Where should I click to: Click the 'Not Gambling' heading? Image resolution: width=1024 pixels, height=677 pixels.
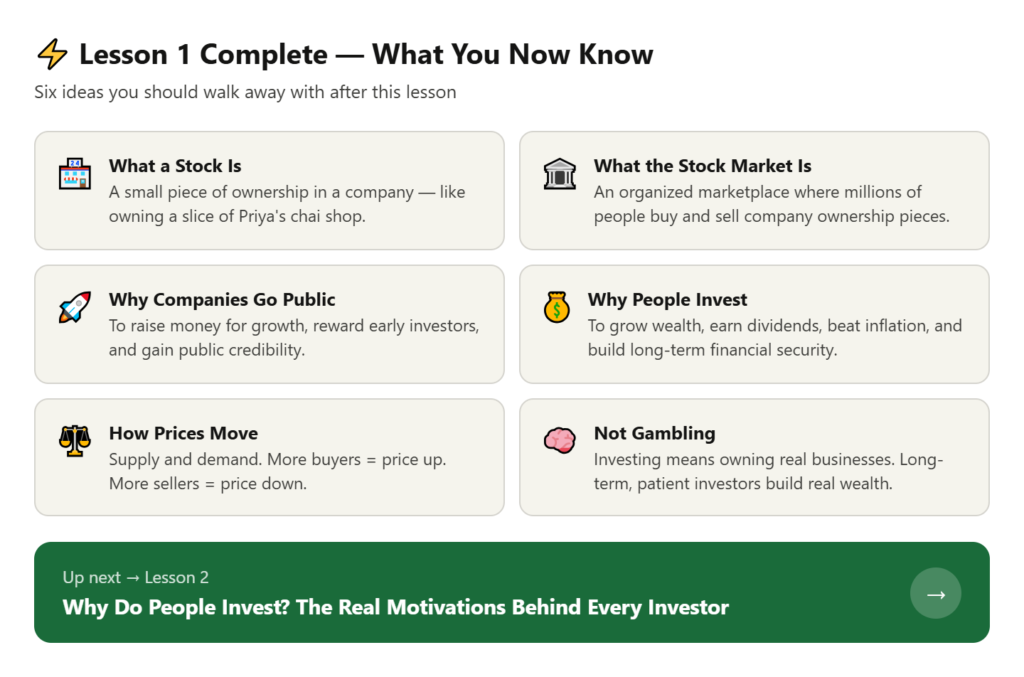pyautogui.click(x=654, y=433)
